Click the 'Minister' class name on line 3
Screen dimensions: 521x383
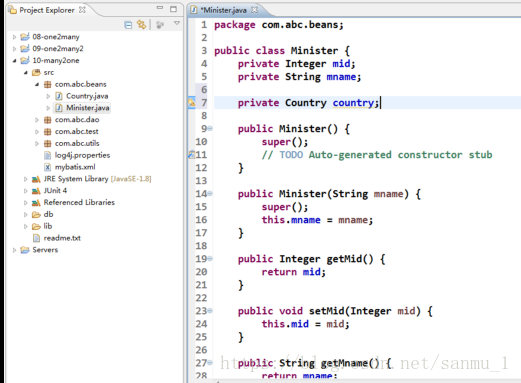pos(314,51)
